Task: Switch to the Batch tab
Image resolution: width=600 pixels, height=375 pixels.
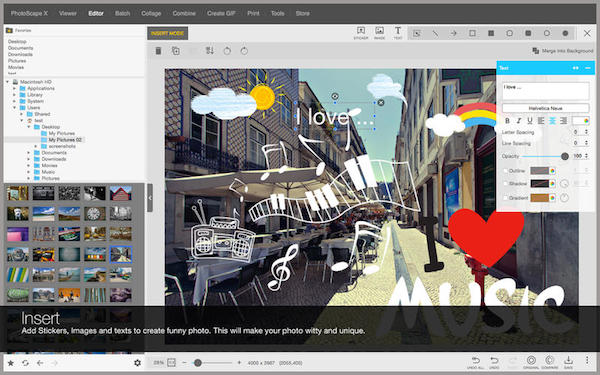Action: click(122, 13)
